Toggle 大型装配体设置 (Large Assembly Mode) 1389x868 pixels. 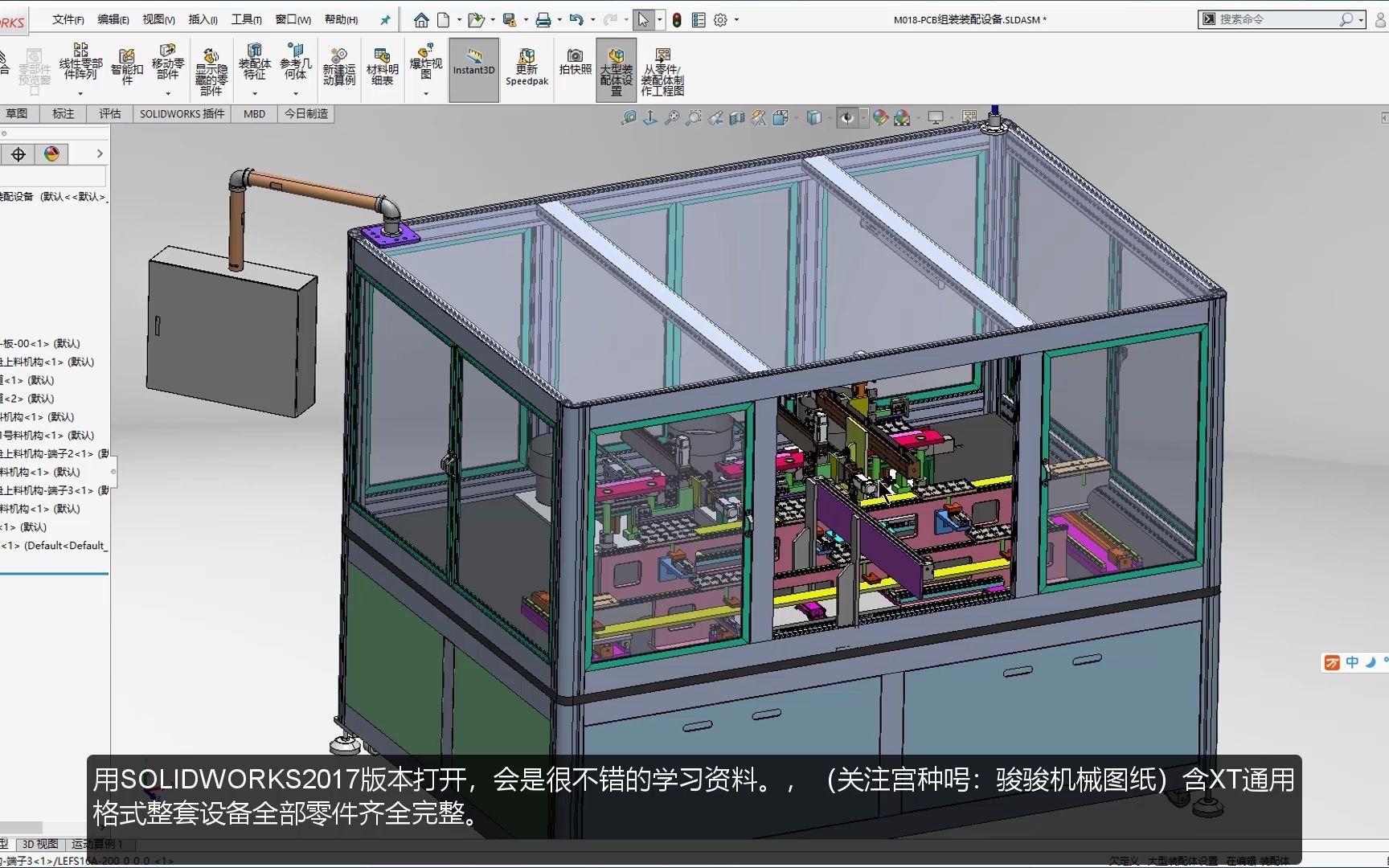[616, 69]
